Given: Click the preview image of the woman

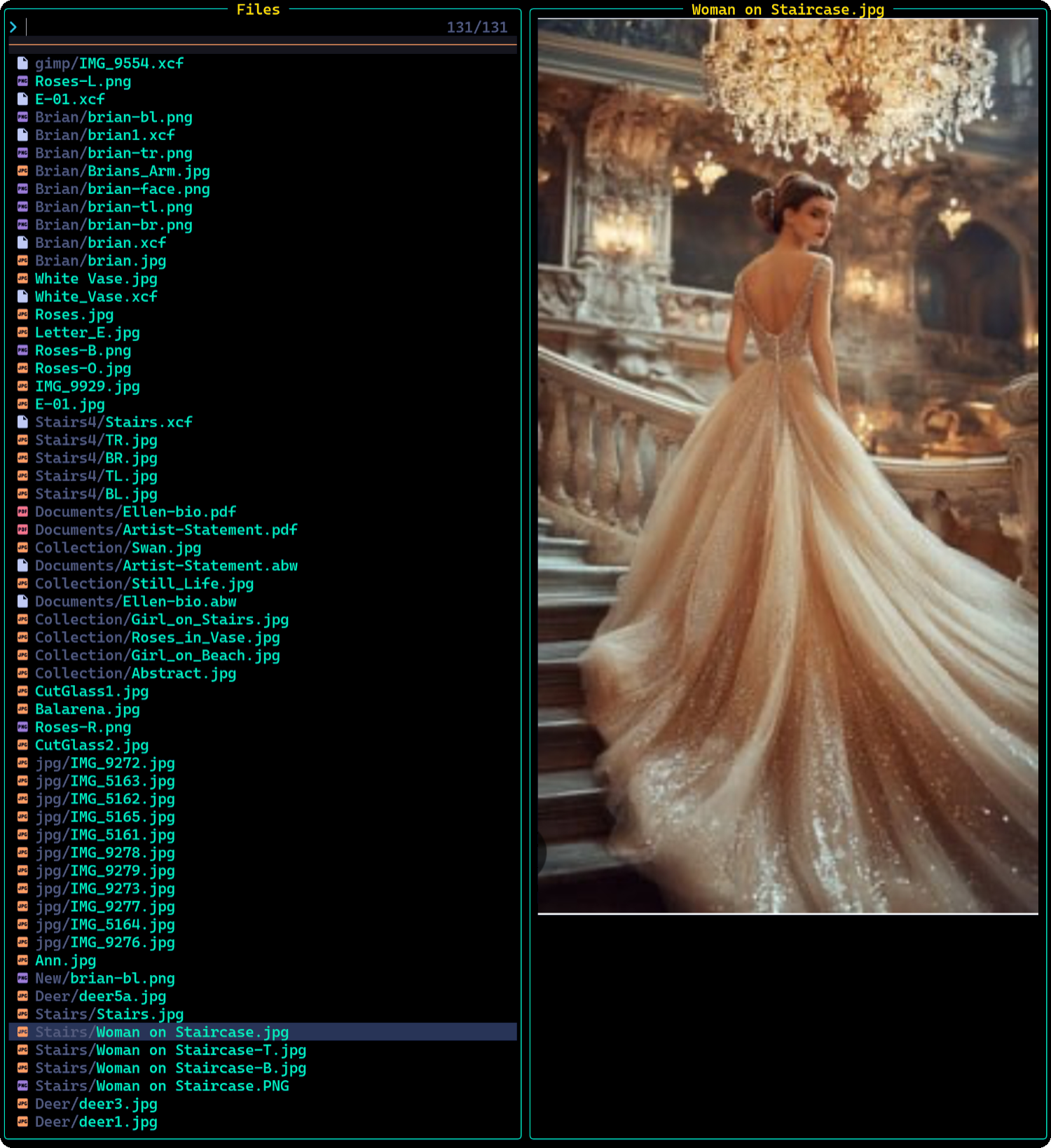Looking at the screenshot, I should pos(788,466).
